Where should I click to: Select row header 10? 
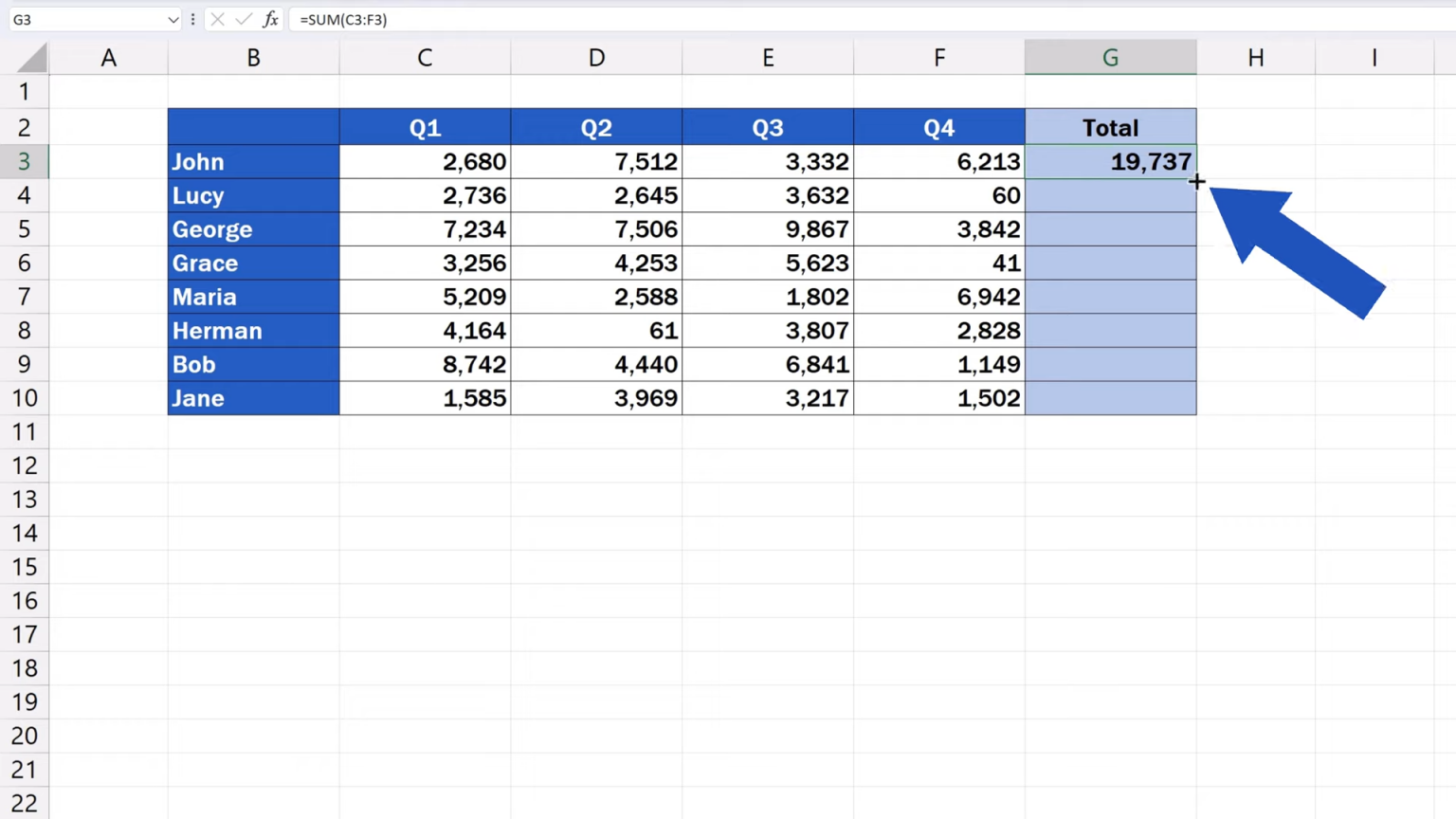[24, 398]
